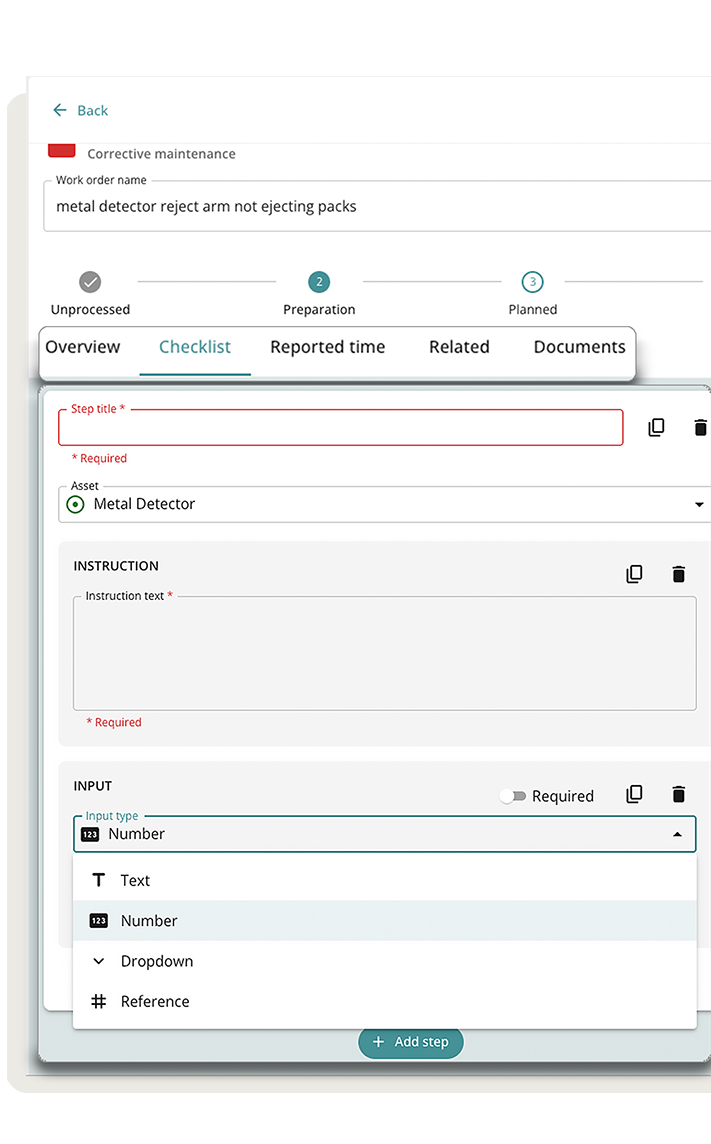
Task: Switch to the Reported time tab
Action: pos(327,347)
